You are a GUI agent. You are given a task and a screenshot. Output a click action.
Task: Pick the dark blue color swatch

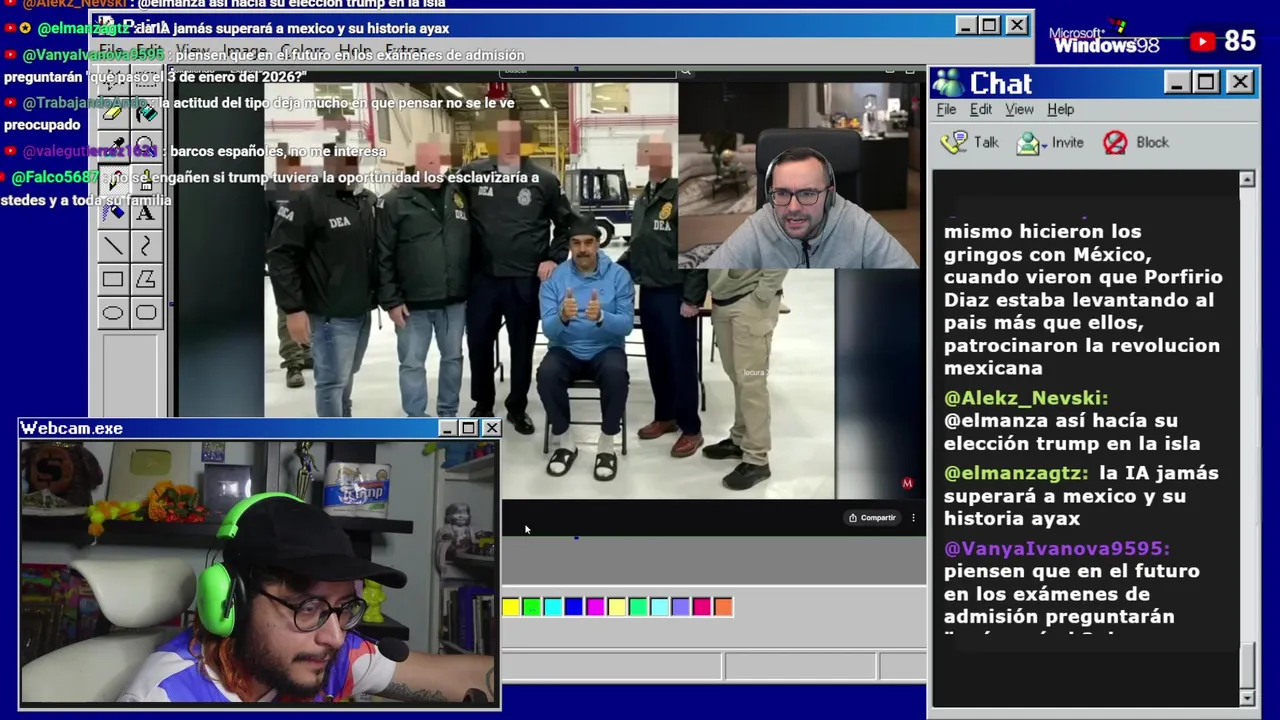[x=573, y=606]
